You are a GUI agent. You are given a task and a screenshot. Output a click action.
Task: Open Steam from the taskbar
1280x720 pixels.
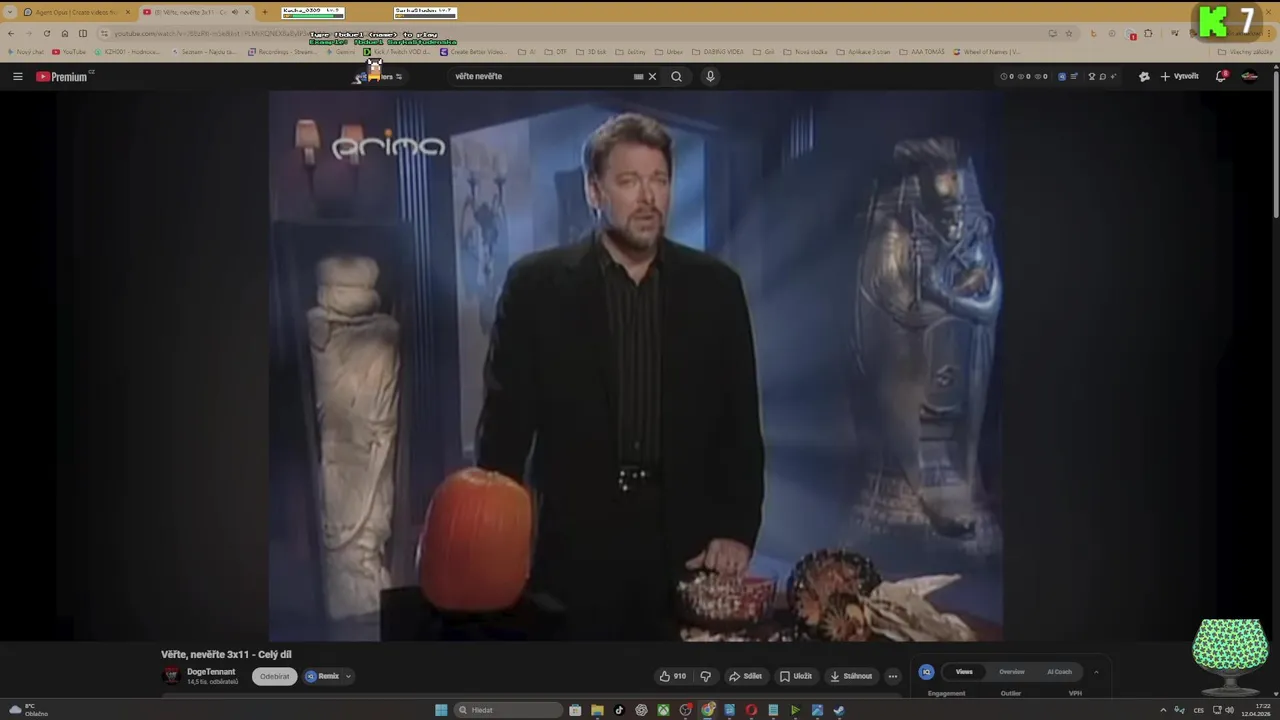pos(839,710)
